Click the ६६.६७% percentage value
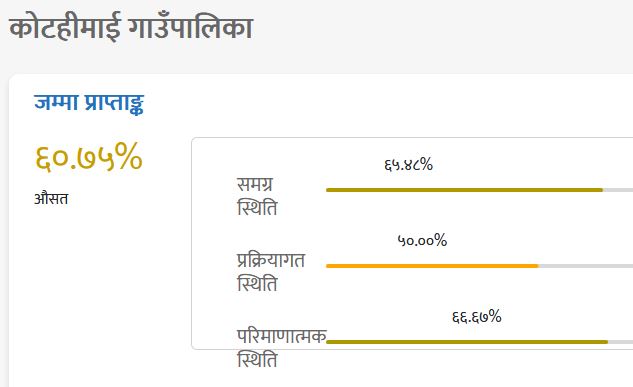Viewport: 633px width, 387px height. click(x=477, y=316)
